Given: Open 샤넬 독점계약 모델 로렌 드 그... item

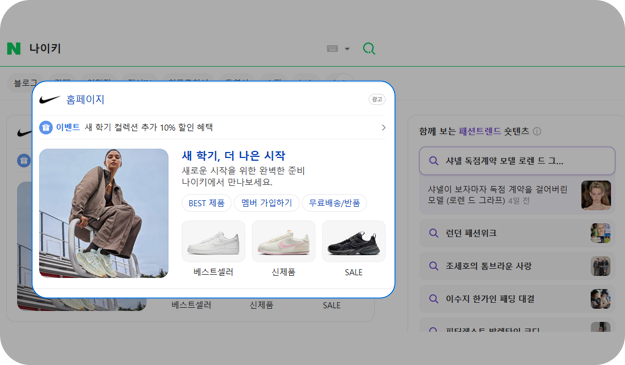Looking at the screenshot, I should [x=517, y=161].
